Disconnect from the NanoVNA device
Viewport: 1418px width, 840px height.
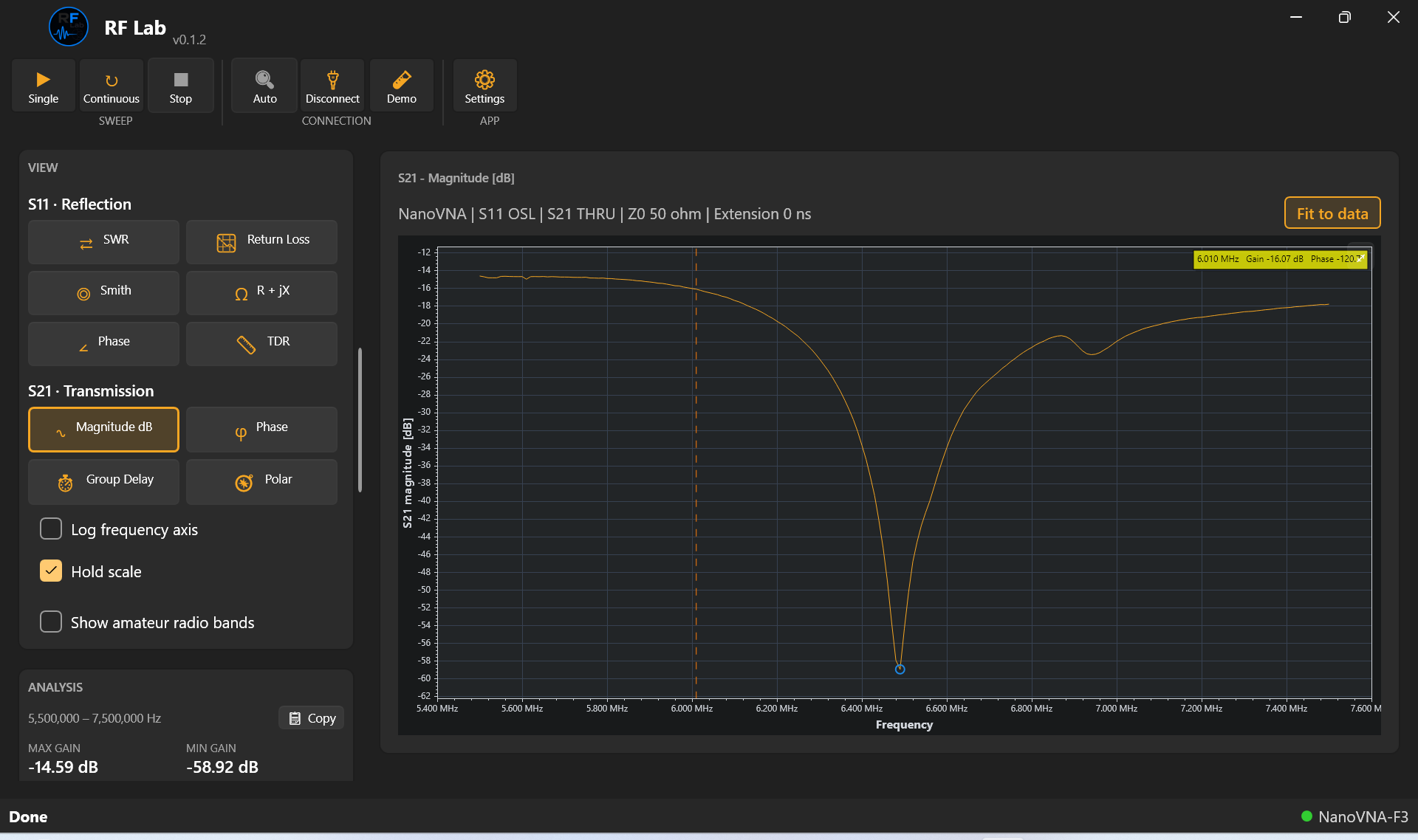332,86
